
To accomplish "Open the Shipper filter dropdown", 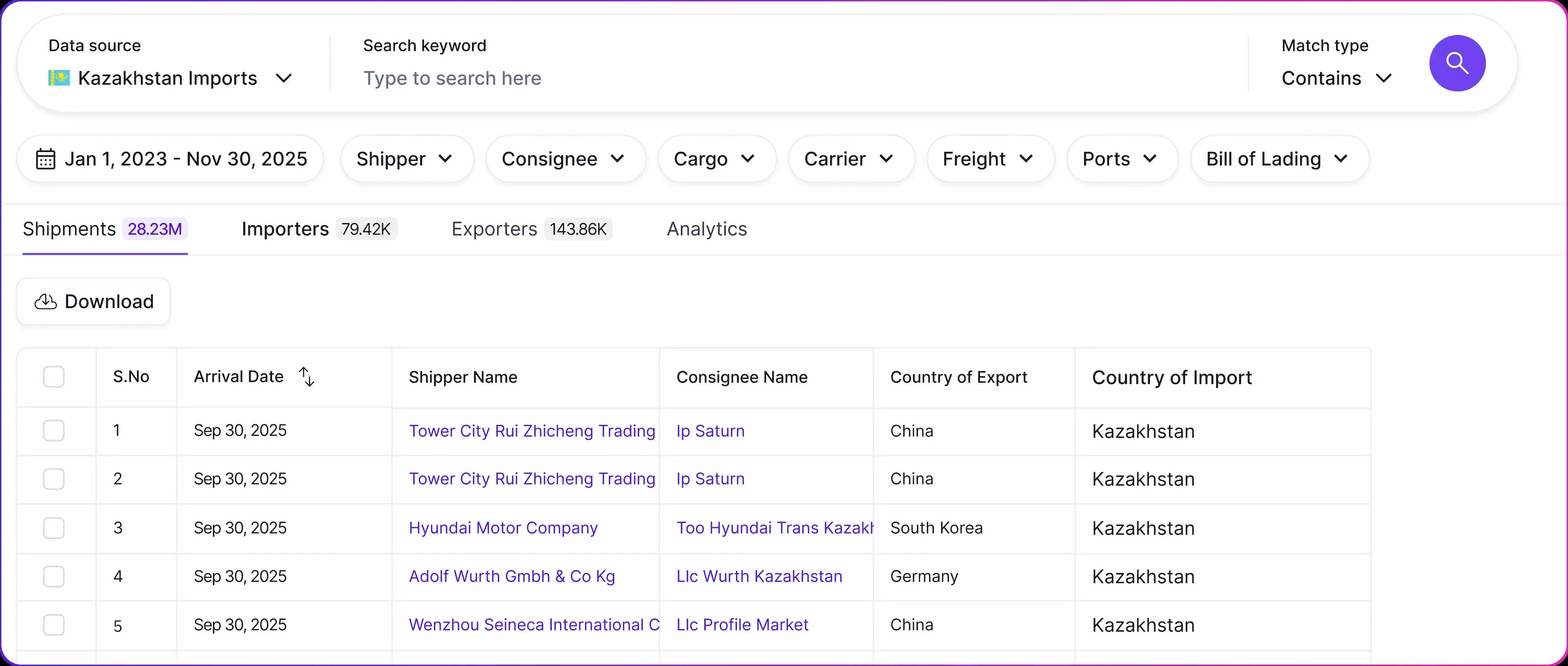I will (406, 159).
